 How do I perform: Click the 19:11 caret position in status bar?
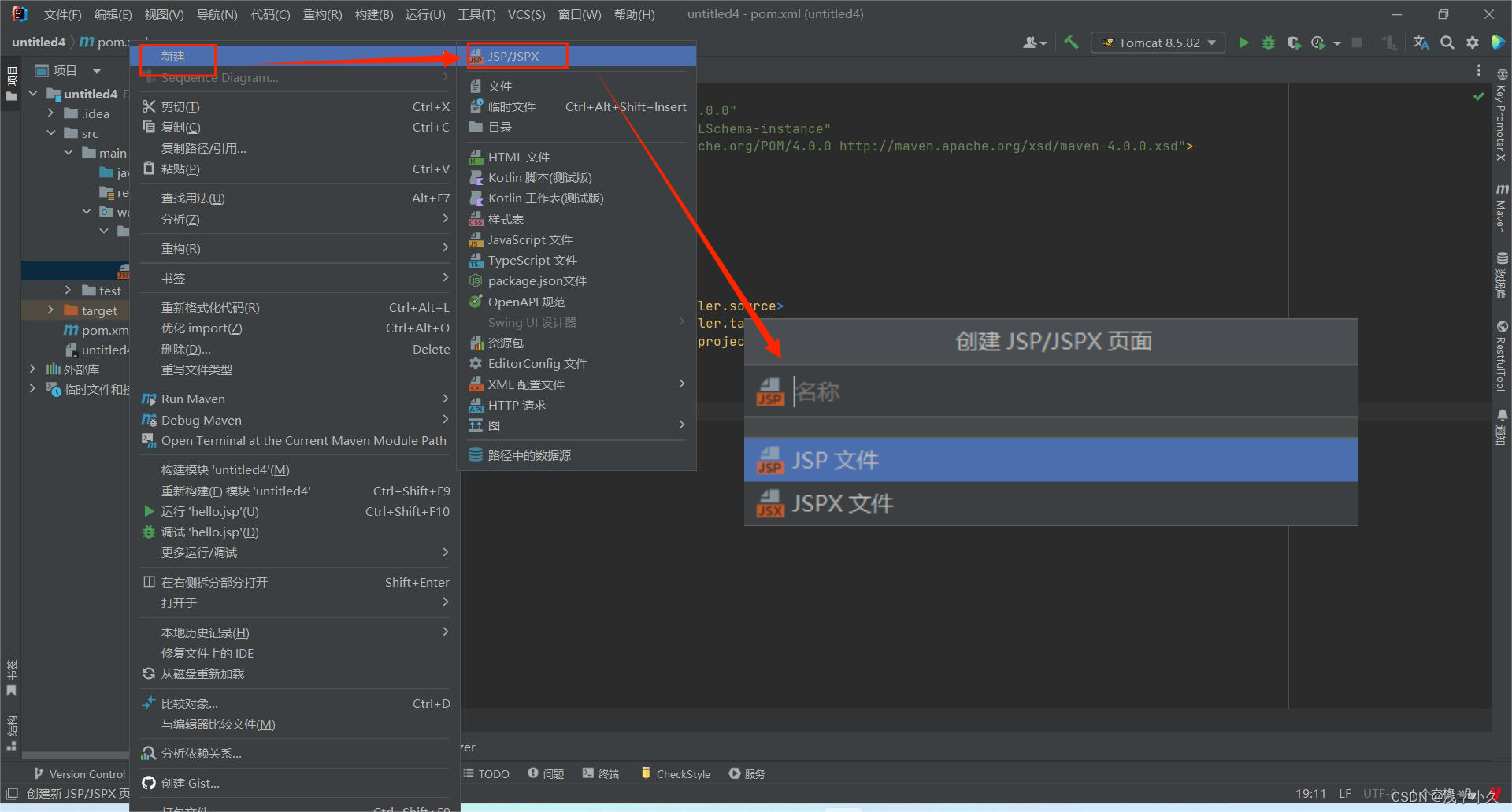pos(1311,794)
